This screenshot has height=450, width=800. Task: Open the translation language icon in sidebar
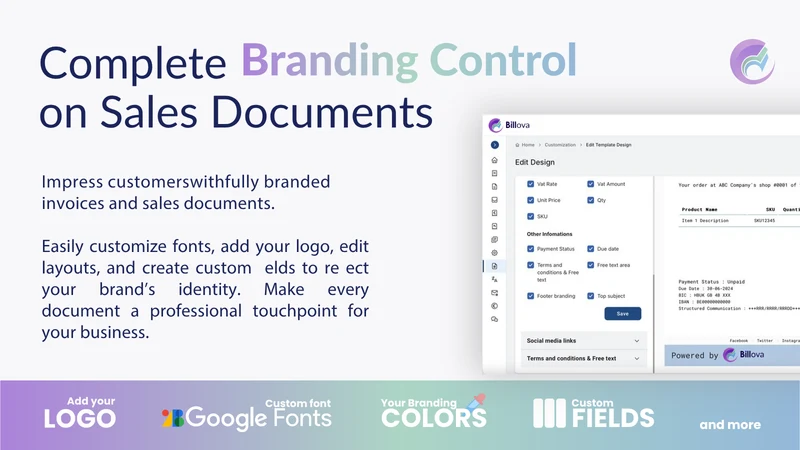(x=494, y=279)
